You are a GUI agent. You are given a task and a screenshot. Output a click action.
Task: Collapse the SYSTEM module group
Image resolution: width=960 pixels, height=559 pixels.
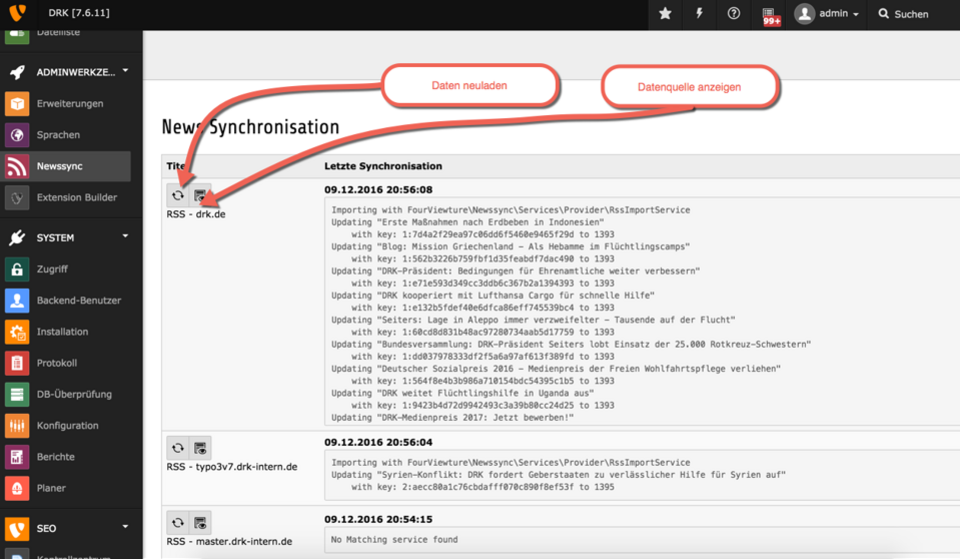pyautogui.click(x=125, y=237)
